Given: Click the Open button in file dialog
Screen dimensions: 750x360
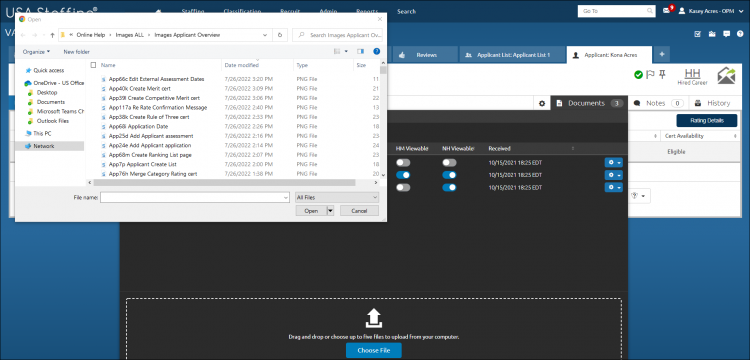Looking at the screenshot, I should 311,211.
